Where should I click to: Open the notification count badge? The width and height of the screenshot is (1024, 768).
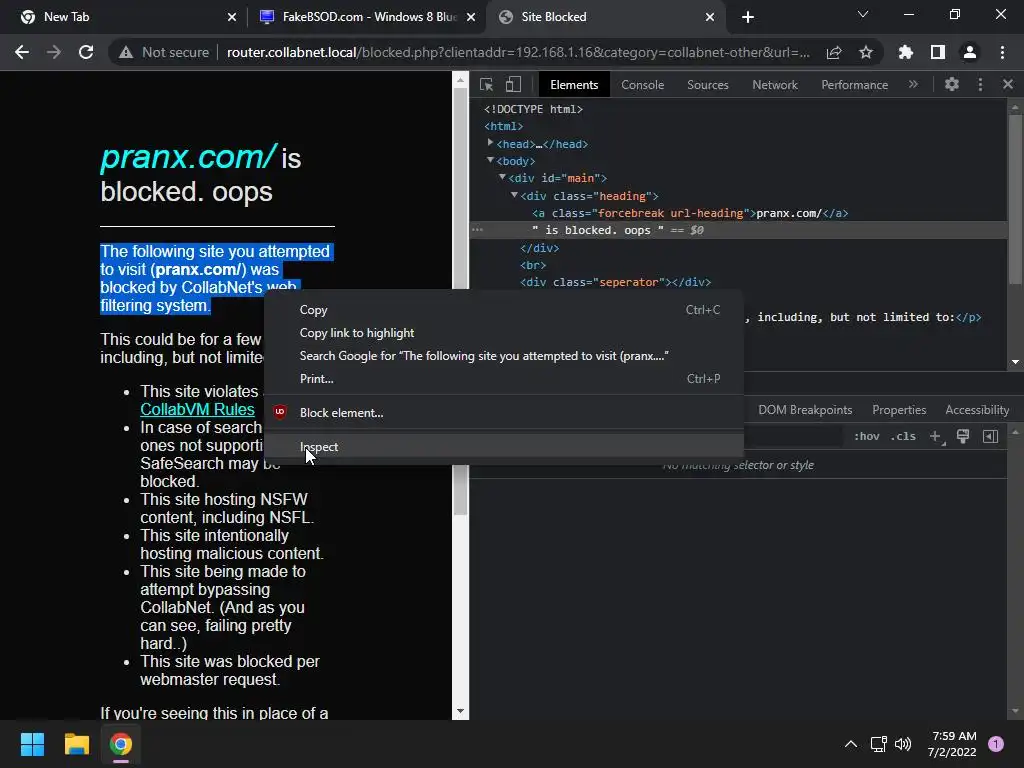(996, 744)
